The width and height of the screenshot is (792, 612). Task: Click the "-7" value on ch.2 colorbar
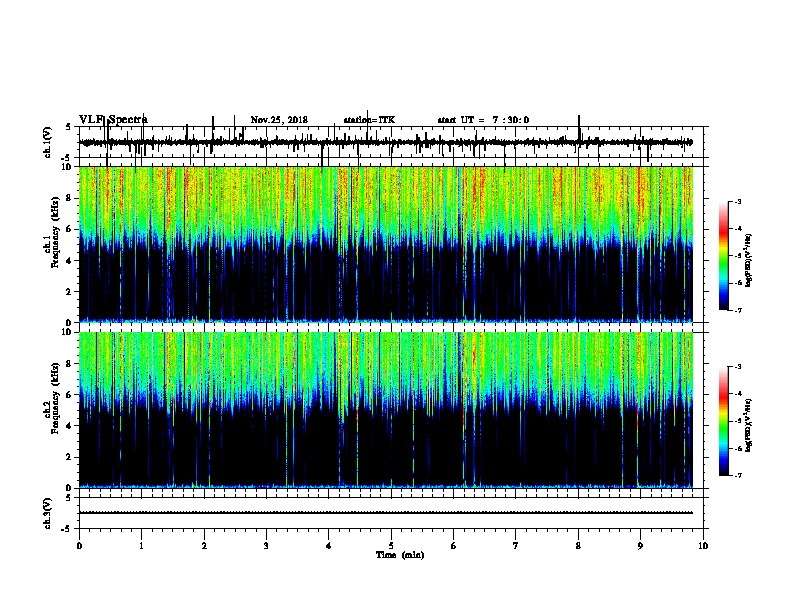(738, 476)
